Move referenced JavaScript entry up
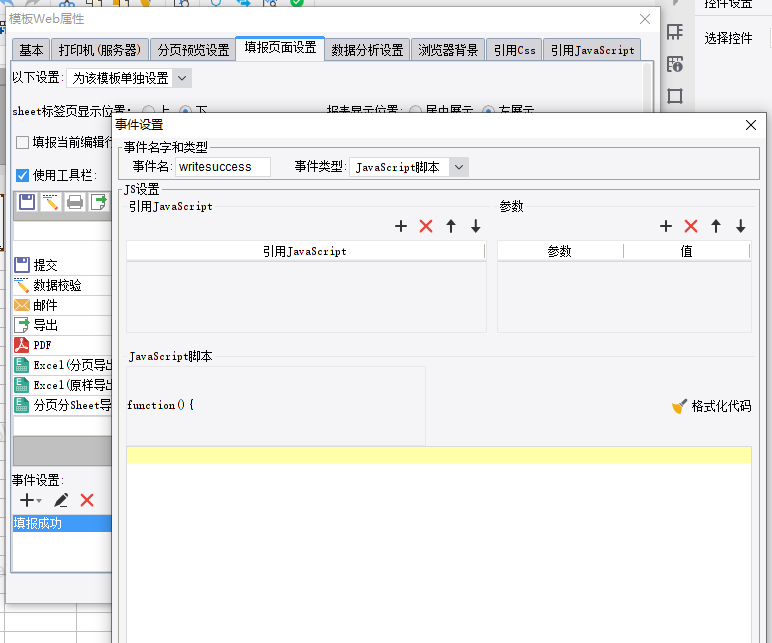772x643 pixels. click(450, 226)
